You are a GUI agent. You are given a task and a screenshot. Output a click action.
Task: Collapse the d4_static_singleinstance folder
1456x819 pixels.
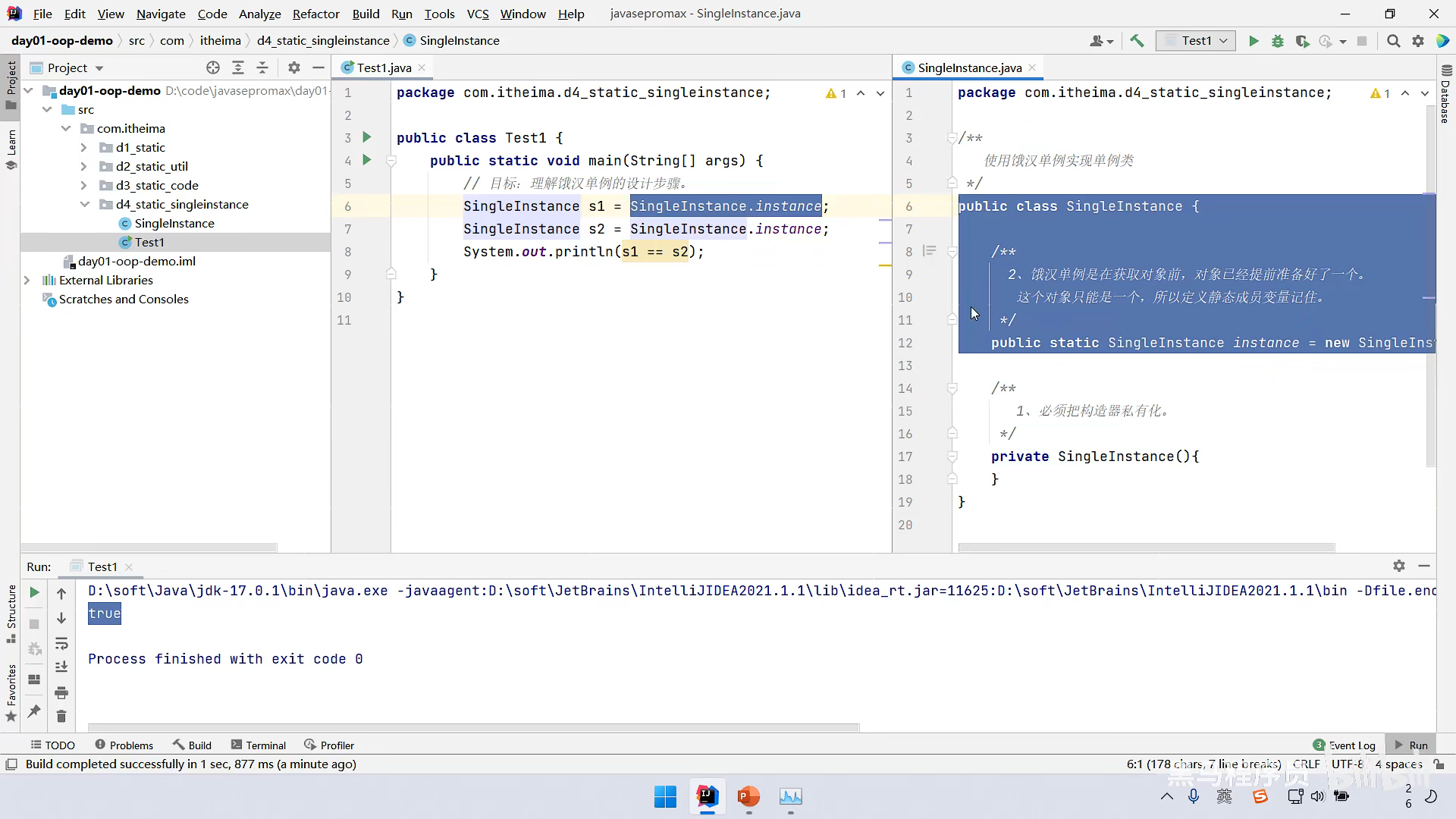[84, 204]
